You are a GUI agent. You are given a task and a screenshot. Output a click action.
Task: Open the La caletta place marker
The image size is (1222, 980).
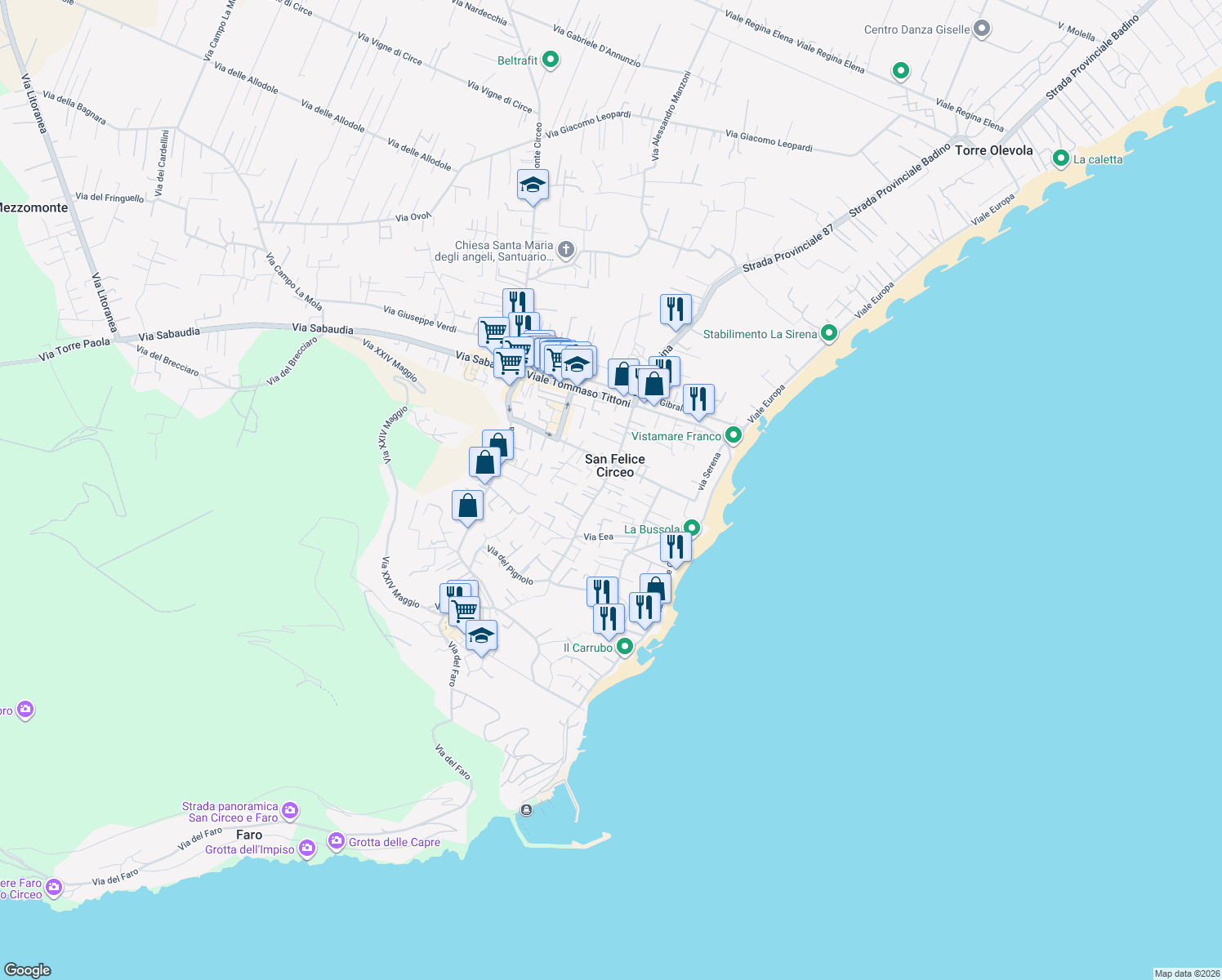pyautogui.click(x=1061, y=159)
